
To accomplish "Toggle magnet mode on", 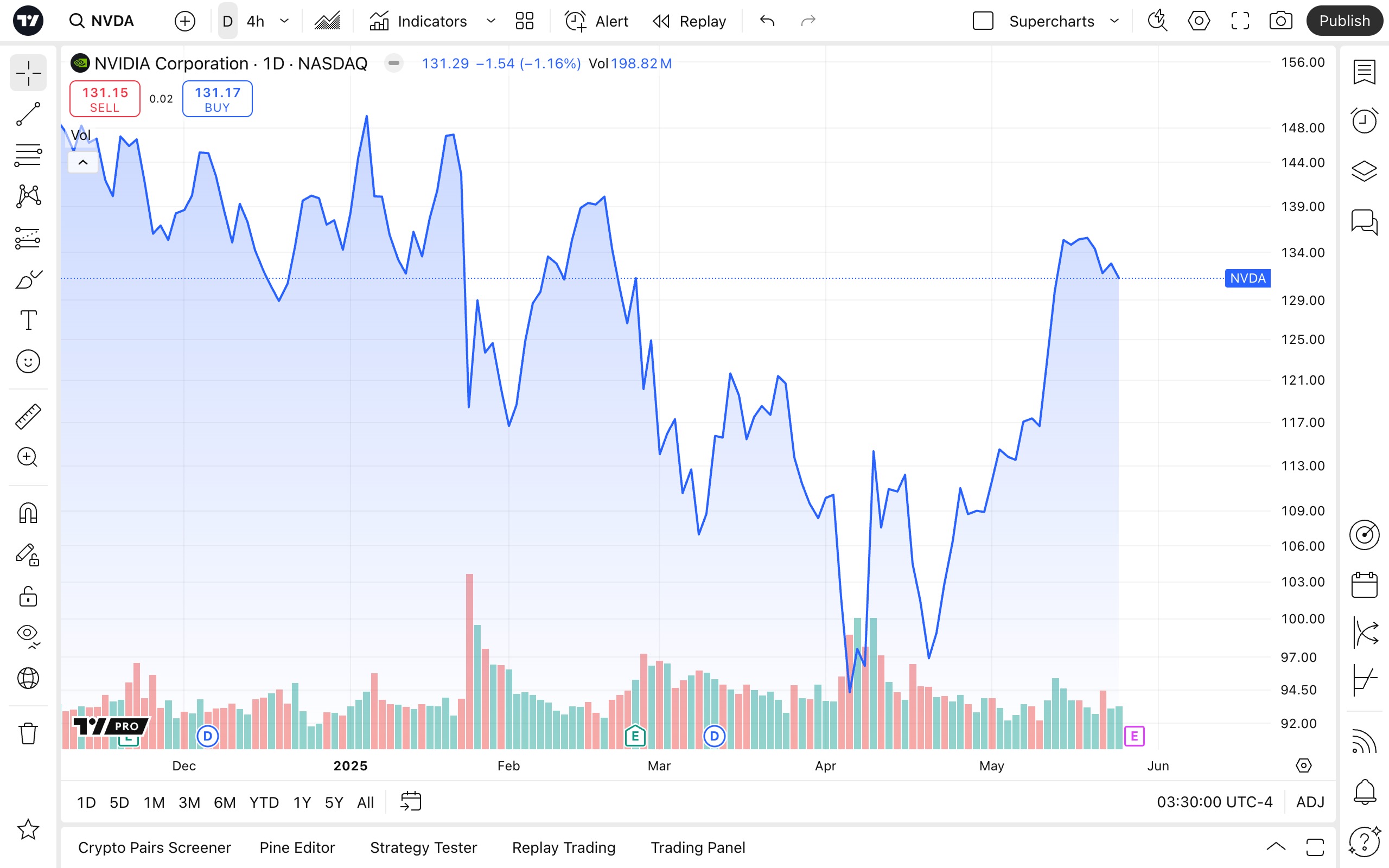I will point(28,513).
